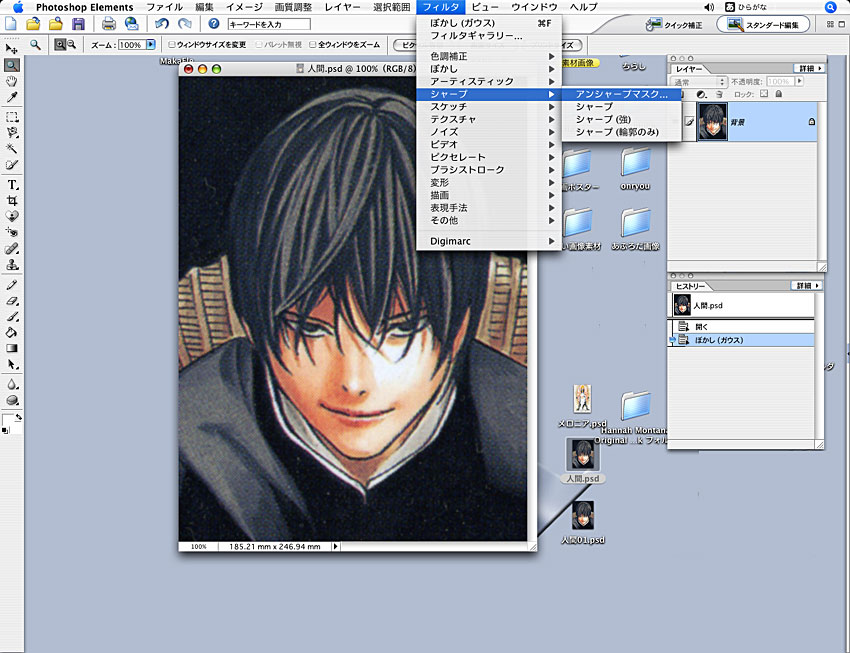This screenshot has height=653, width=850.
Task: Select the Lasso tool
Action: (x=11, y=133)
